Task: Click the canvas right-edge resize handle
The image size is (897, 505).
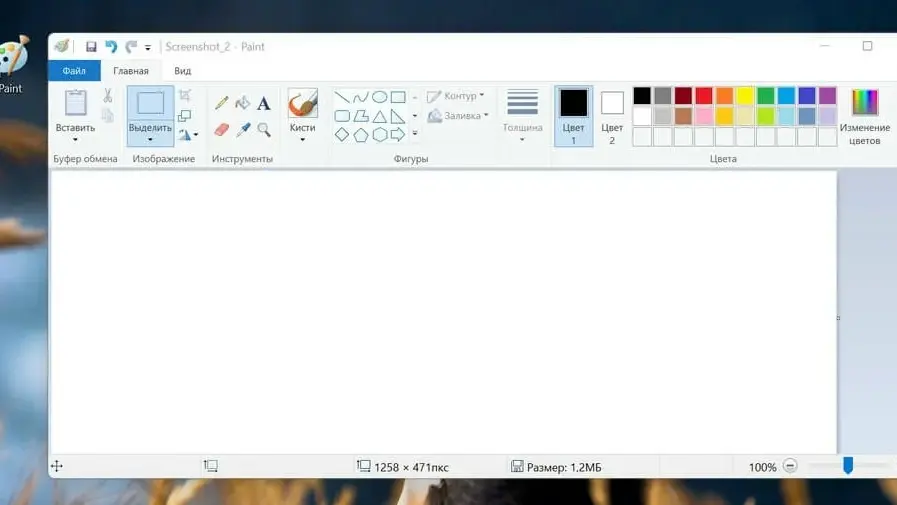Action: pos(839,318)
